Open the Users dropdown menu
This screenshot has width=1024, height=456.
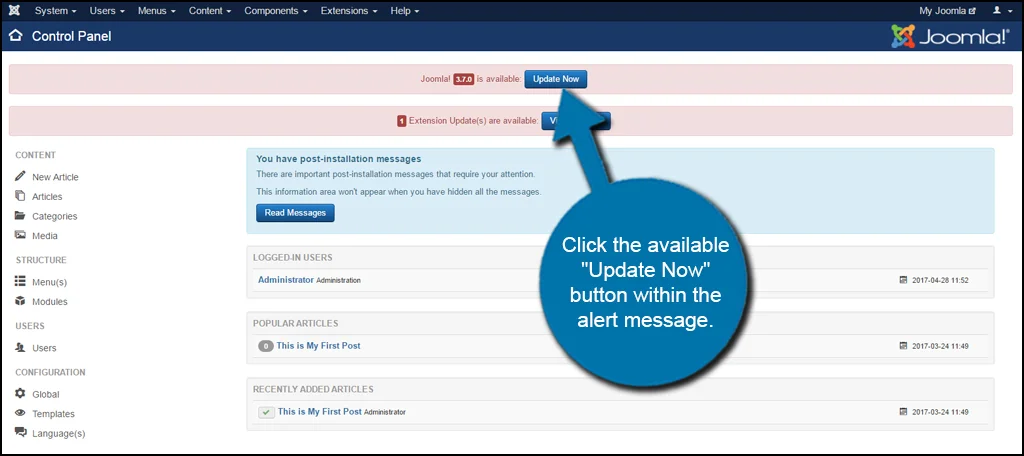[107, 10]
